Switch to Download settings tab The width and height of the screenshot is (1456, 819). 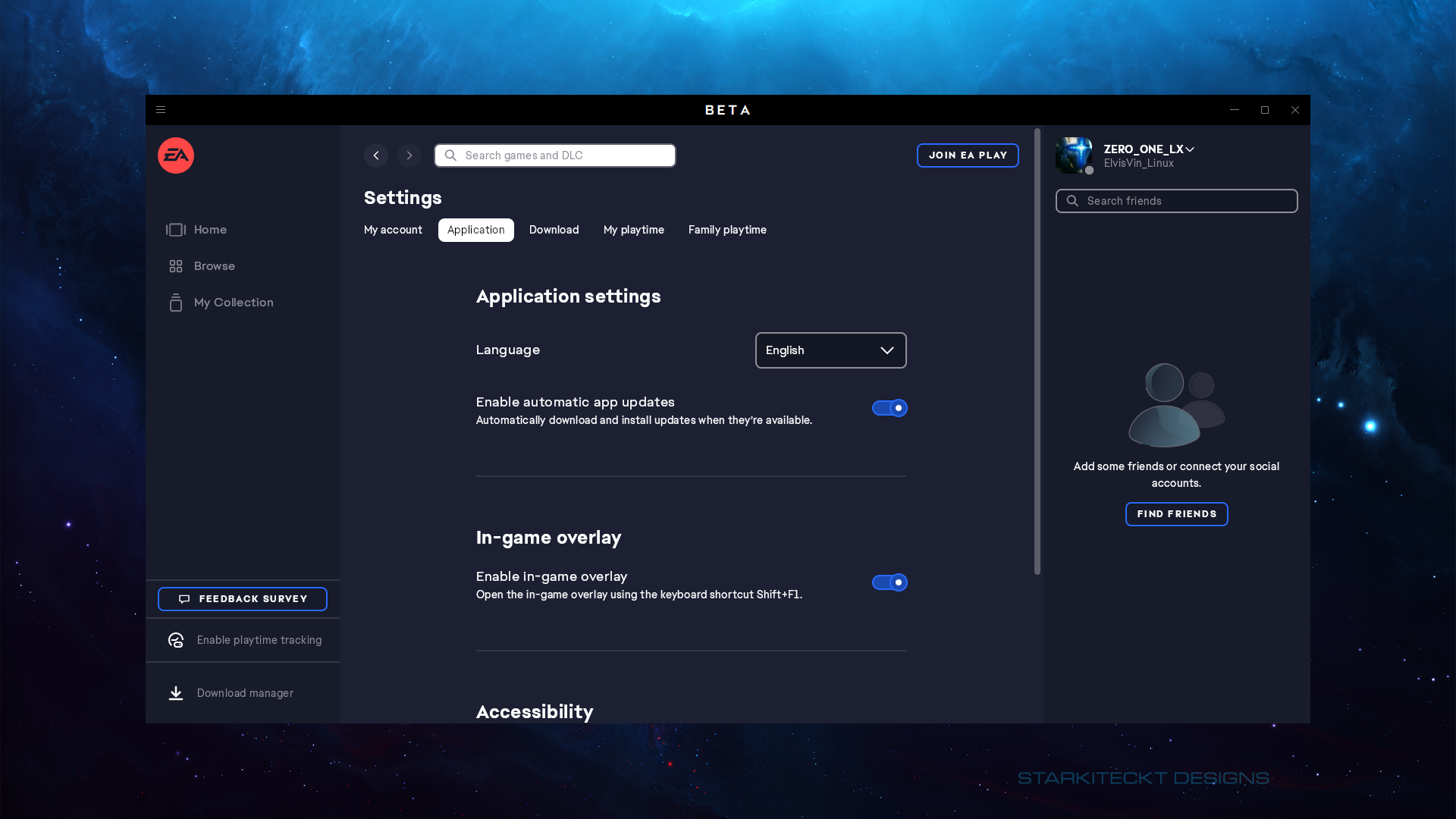click(x=554, y=229)
